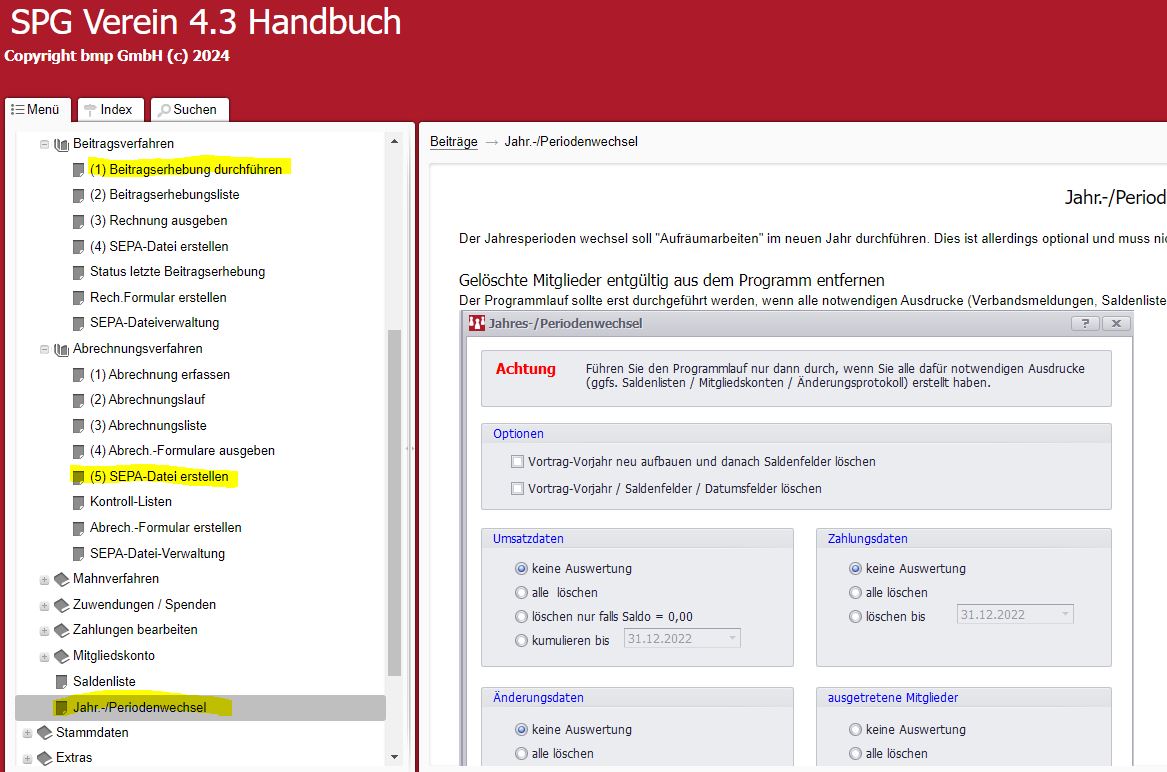Click page icon beside (3) Rechnung ausgeben
Viewport: 1167px width, 772px height.
pos(78,221)
